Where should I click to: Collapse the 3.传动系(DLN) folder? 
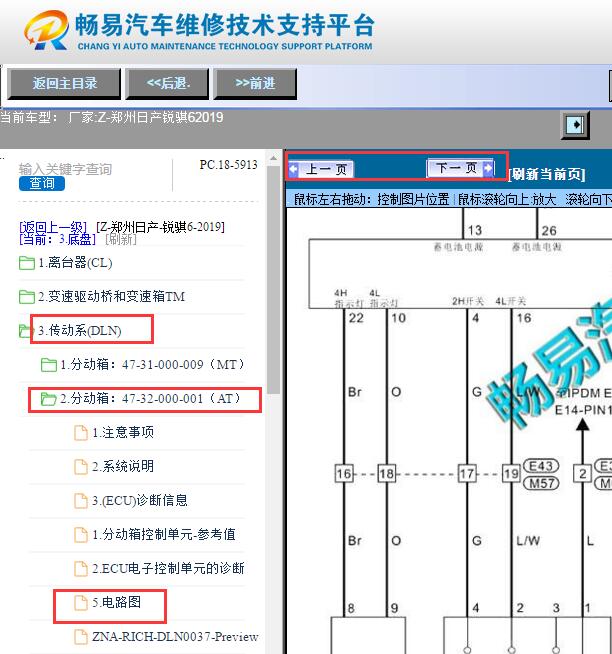pos(80,330)
